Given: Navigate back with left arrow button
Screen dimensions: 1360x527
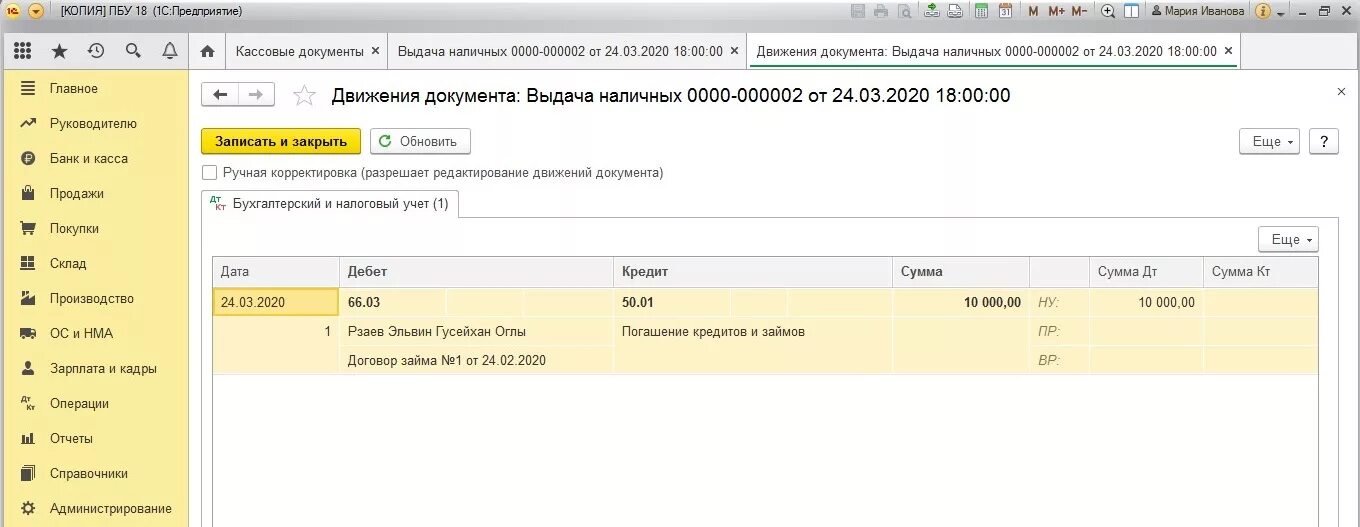Looking at the screenshot, I should point(220,94).
